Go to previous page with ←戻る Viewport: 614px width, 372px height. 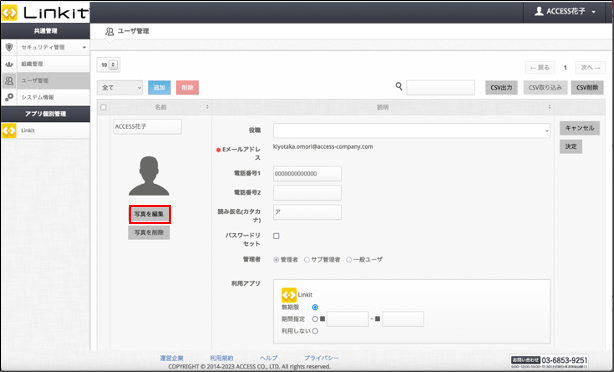(540, 68)
